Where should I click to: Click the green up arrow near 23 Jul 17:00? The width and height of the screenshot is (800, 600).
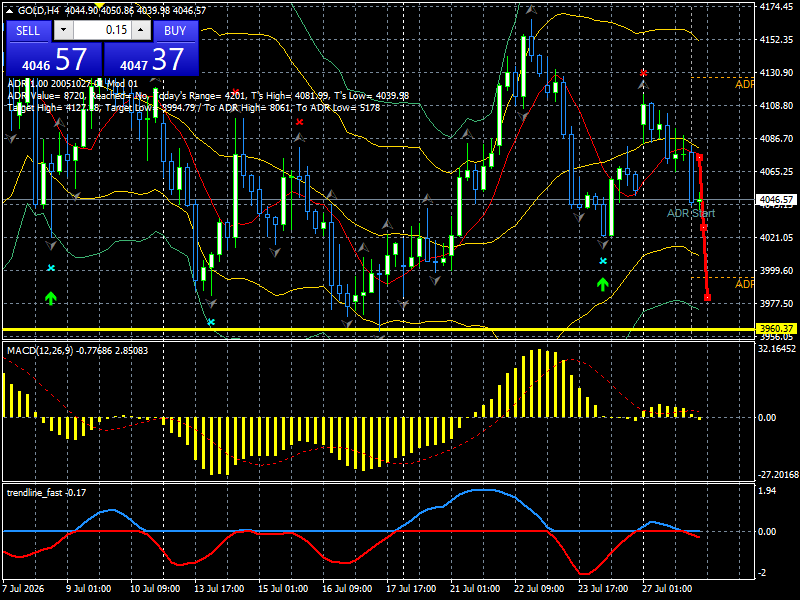coord(603,284)
